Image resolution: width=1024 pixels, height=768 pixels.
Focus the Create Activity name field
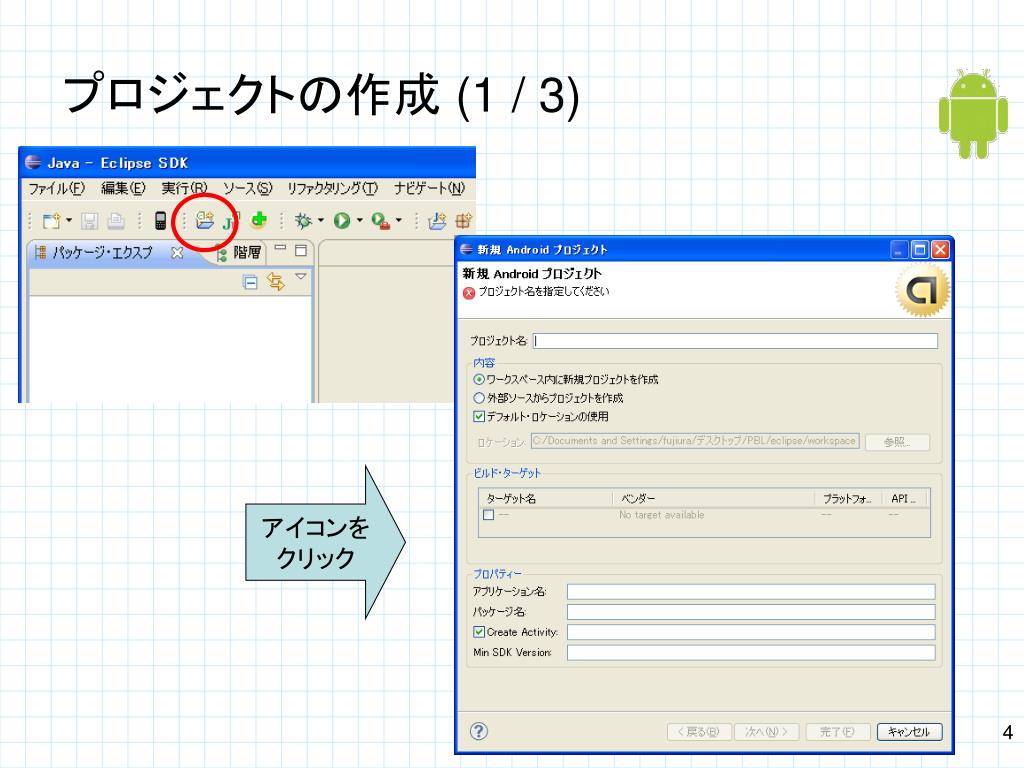tap(751, 632)
